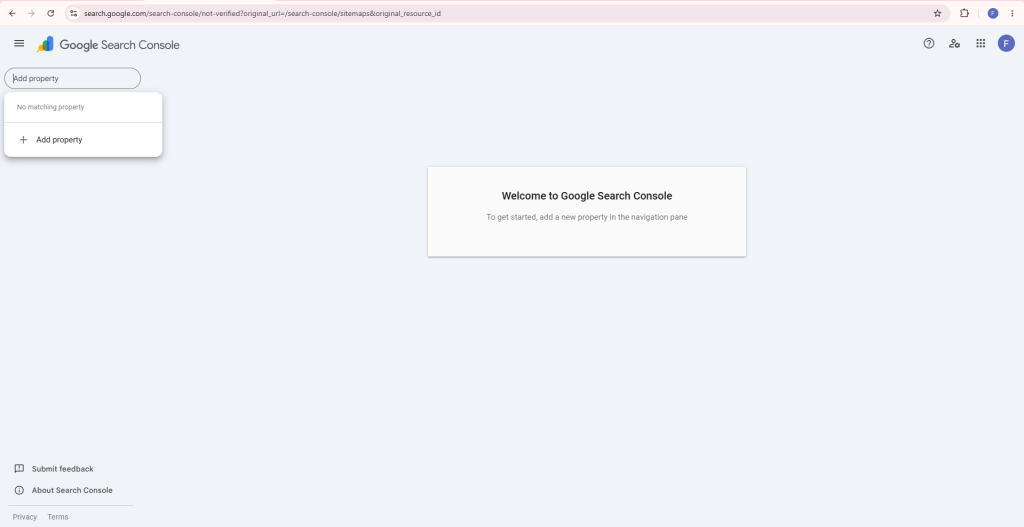Open the Privacy link
The width and height of the screenshot is (1024, 527).
[x=25, y=517]
